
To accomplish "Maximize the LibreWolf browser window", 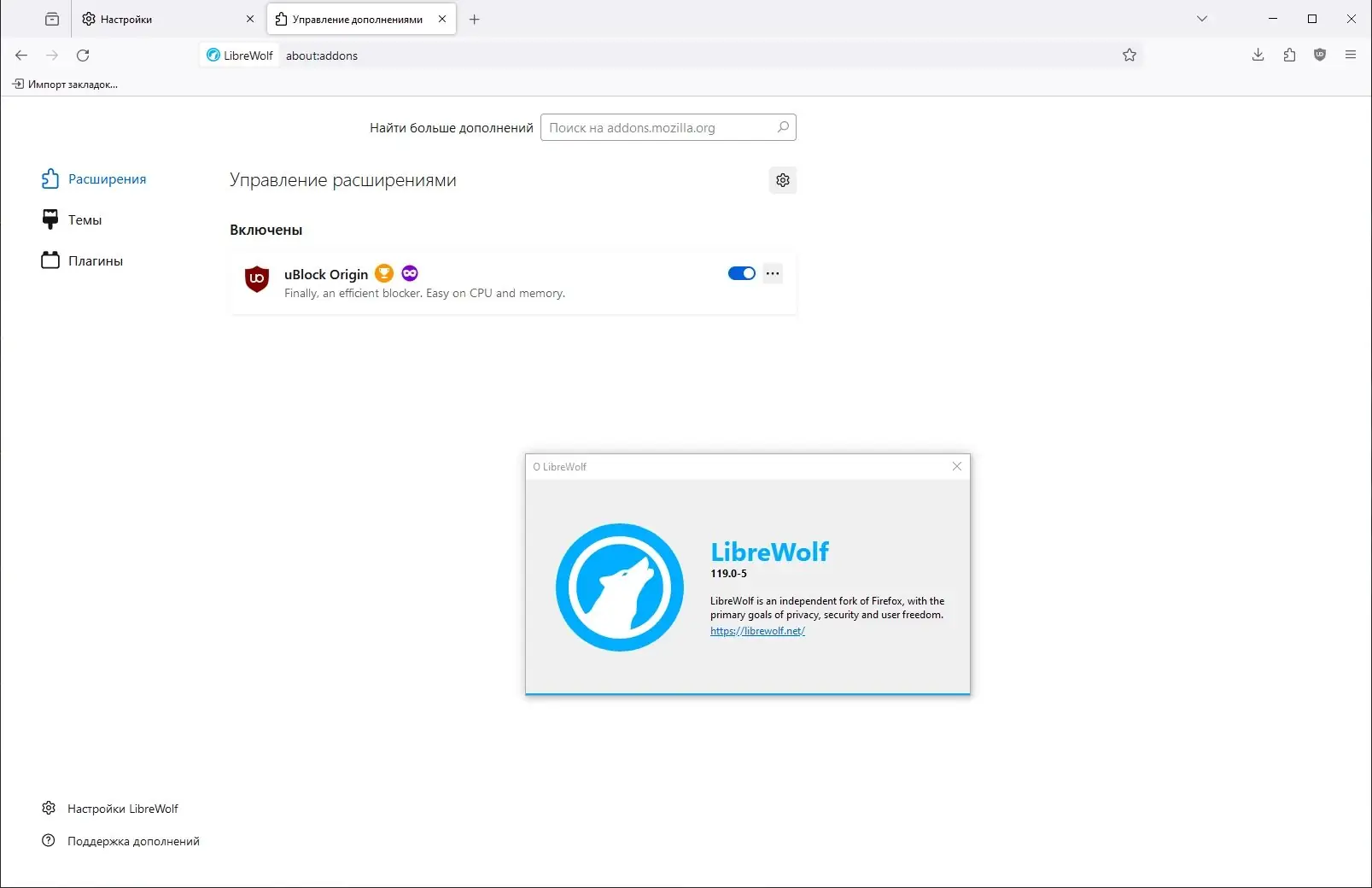I will point(1312,19).
